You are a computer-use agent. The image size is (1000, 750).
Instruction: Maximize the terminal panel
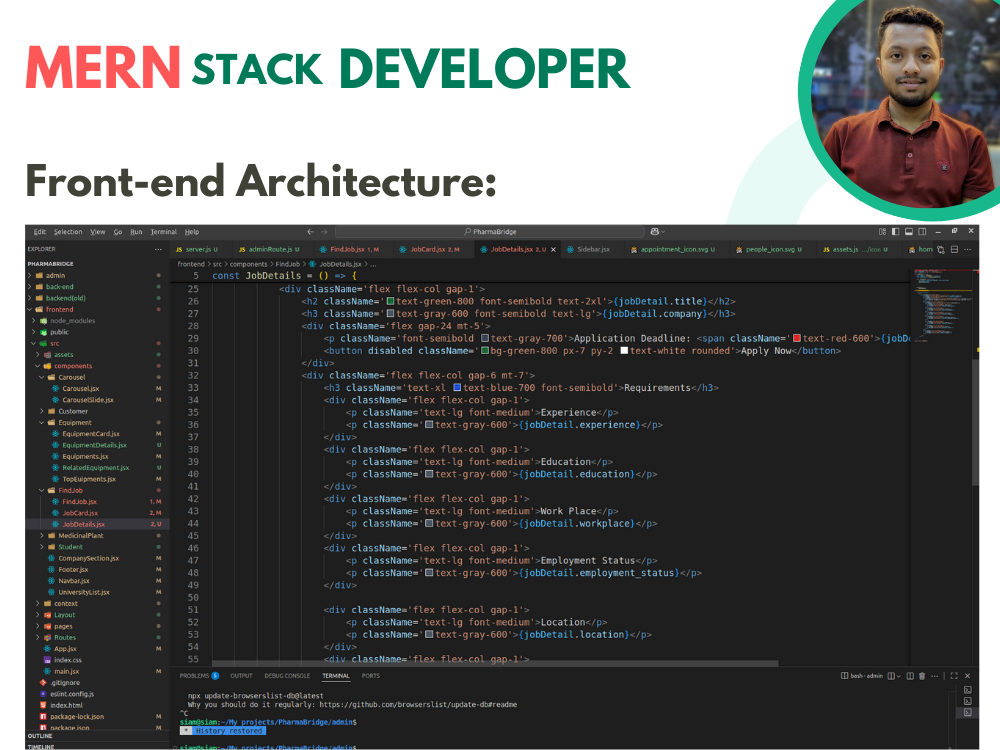pos(954,676)
